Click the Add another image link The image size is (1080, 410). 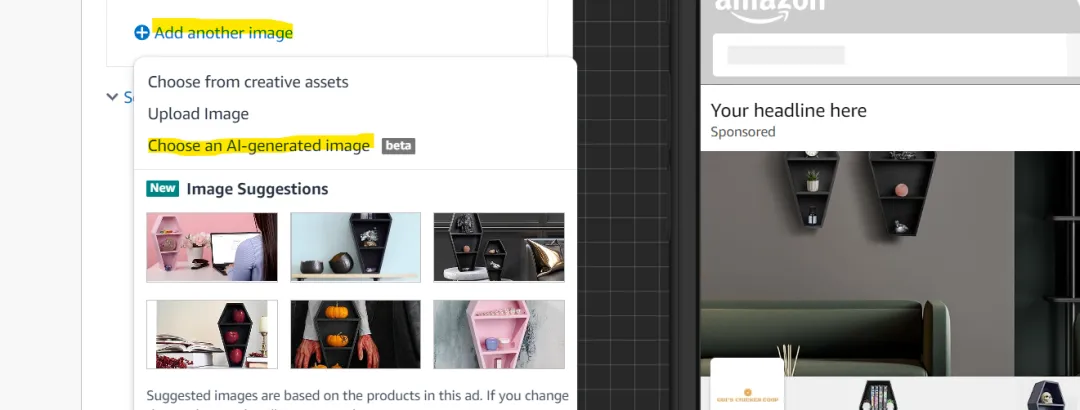pos(223,32)
